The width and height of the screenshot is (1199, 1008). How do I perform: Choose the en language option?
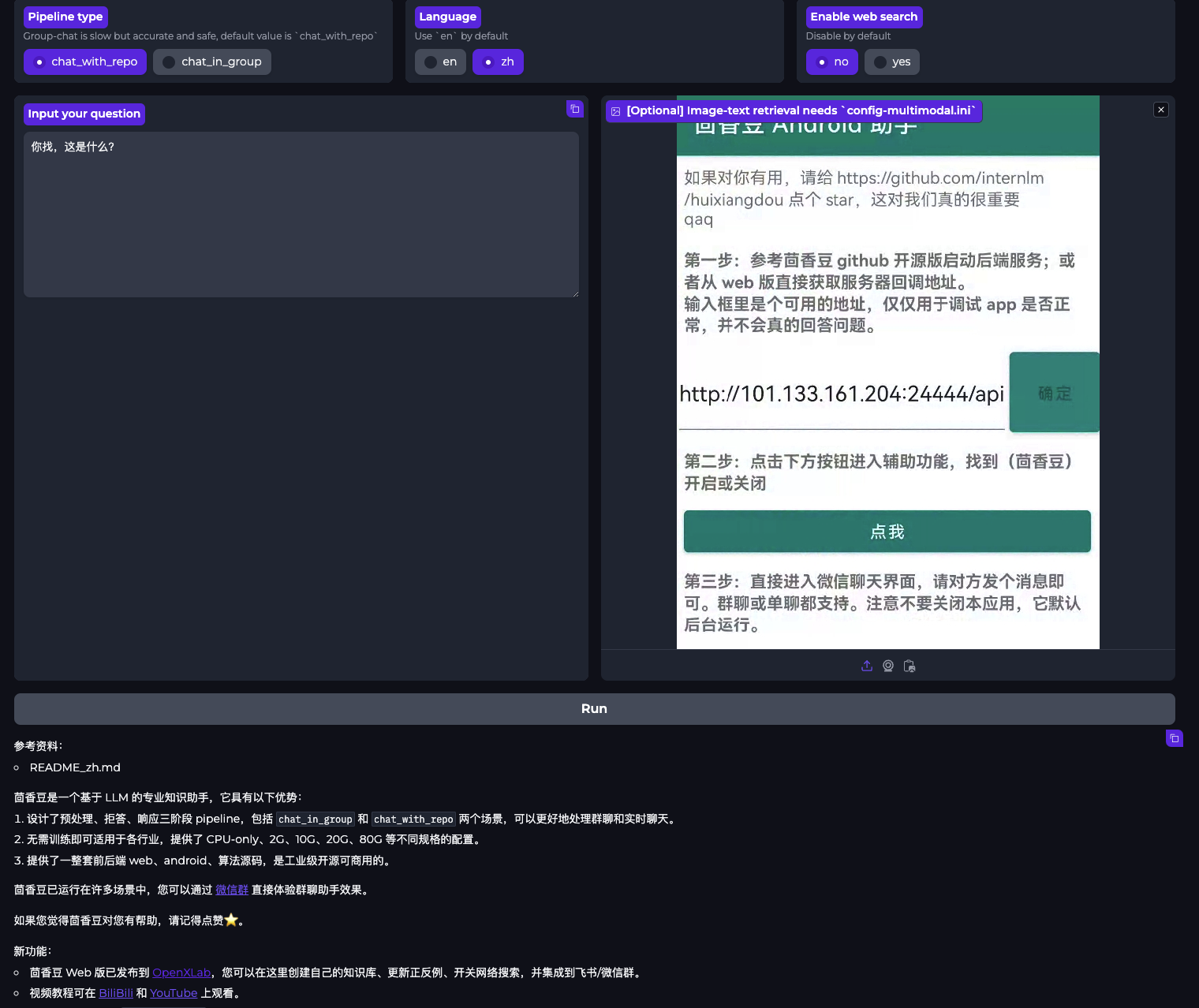coord(440,62)
